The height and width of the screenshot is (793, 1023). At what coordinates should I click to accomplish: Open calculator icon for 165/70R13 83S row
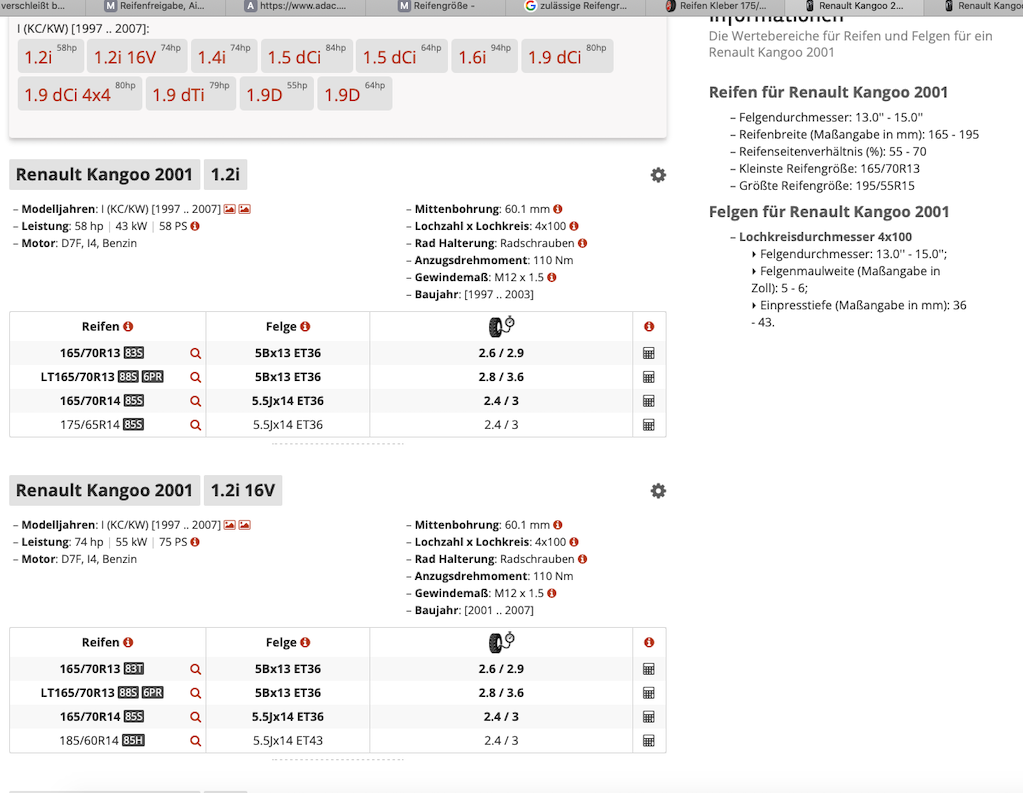tap(649, 354)
